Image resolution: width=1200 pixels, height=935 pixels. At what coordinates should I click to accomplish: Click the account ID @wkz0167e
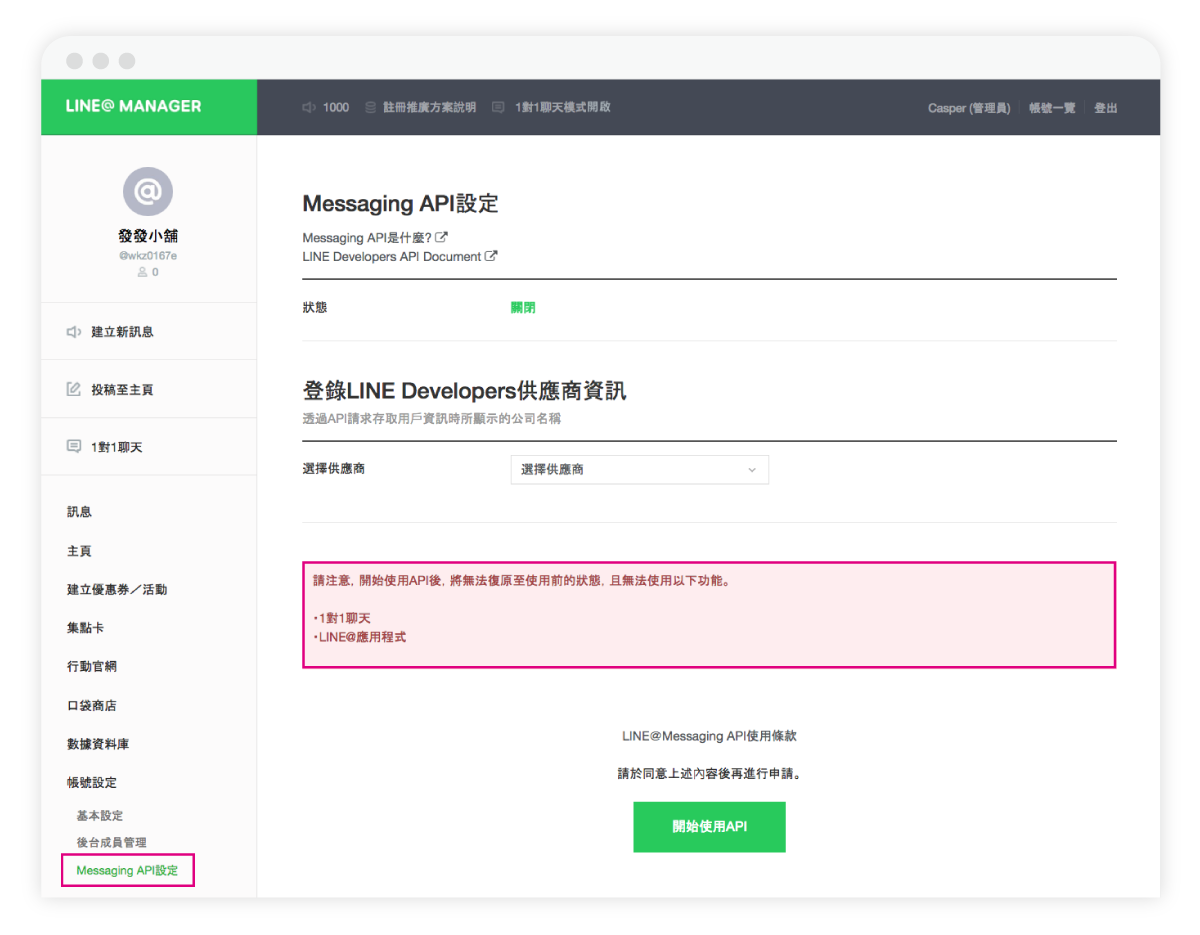click(148, 256)
